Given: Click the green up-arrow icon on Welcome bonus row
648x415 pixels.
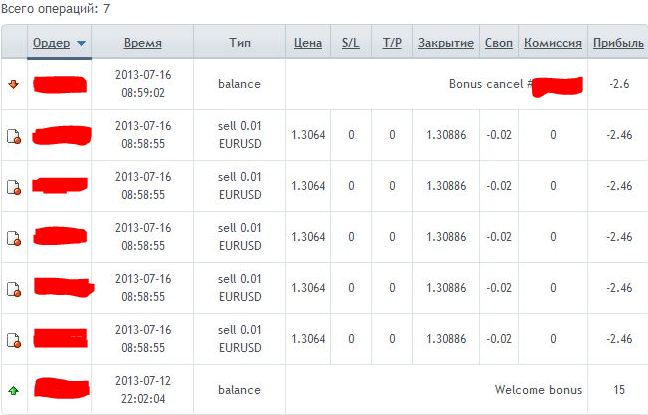Looking at the screenshot, I should pos(14,390).
